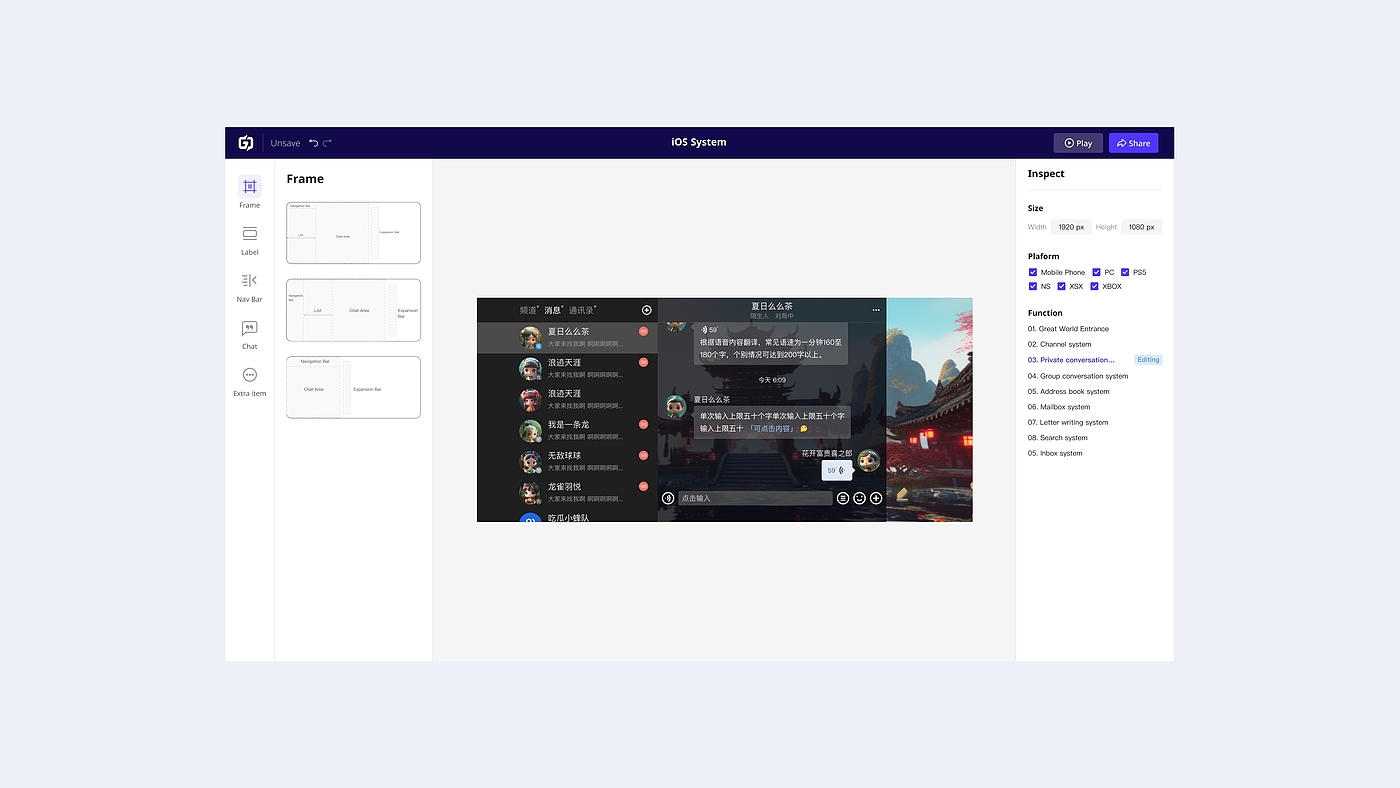Image resolution: width=1400 pixels, height=788 pixels.
Task: Click the iOS System title
Action: click(x=699, y=142)
